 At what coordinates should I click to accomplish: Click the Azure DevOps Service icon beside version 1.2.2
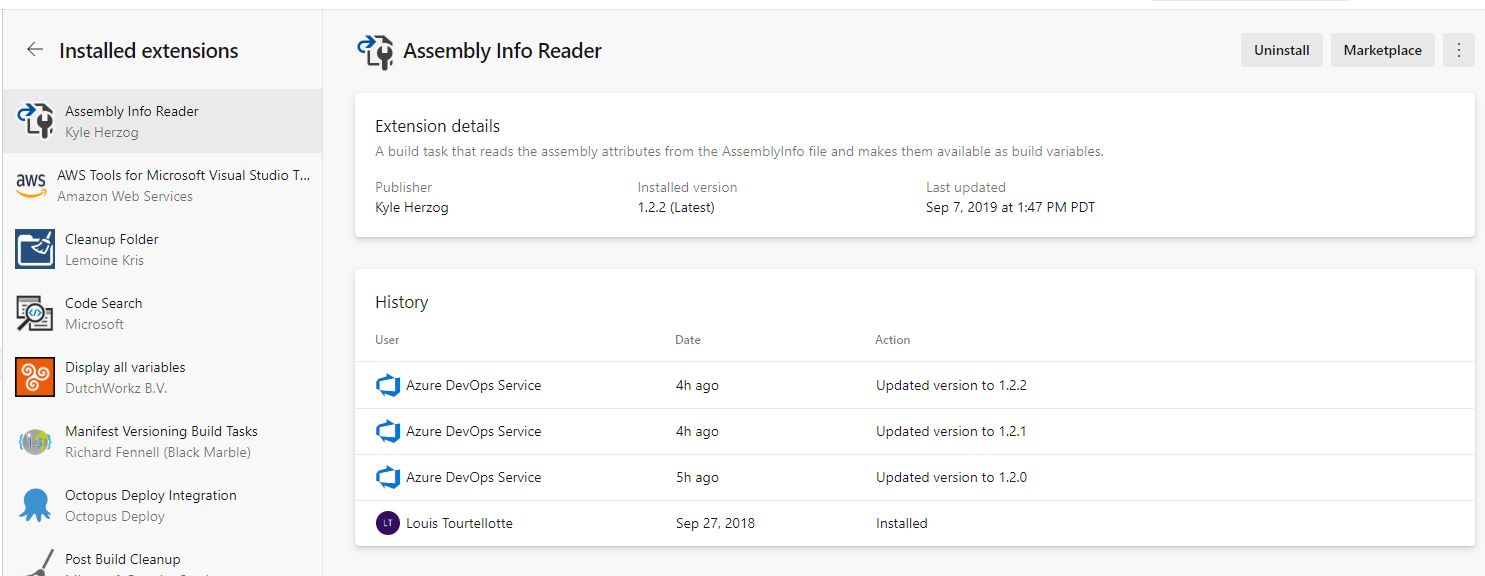pos(388,385)
